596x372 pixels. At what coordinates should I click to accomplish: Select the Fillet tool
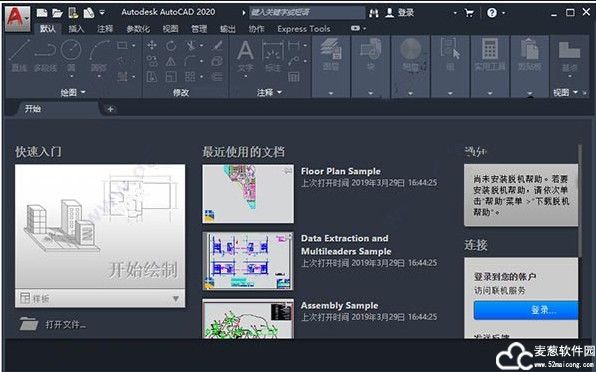[x=190, y=61]
